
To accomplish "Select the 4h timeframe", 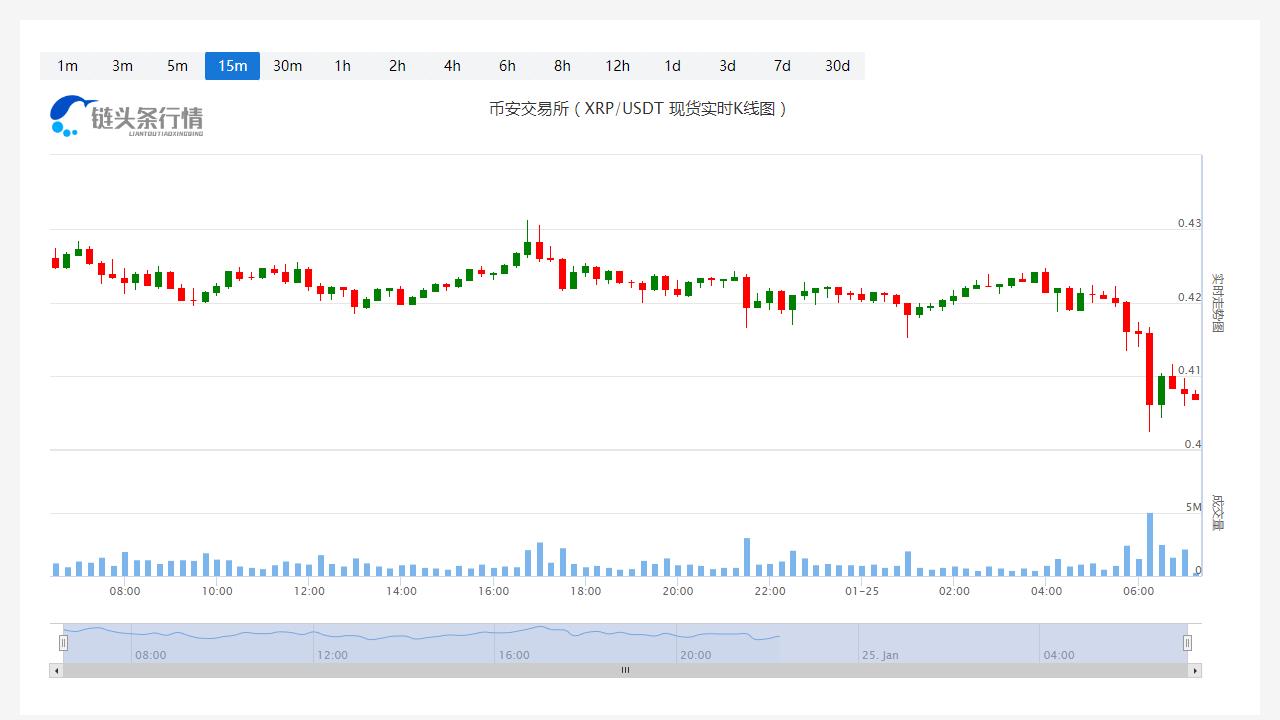I will coord(452,66).
